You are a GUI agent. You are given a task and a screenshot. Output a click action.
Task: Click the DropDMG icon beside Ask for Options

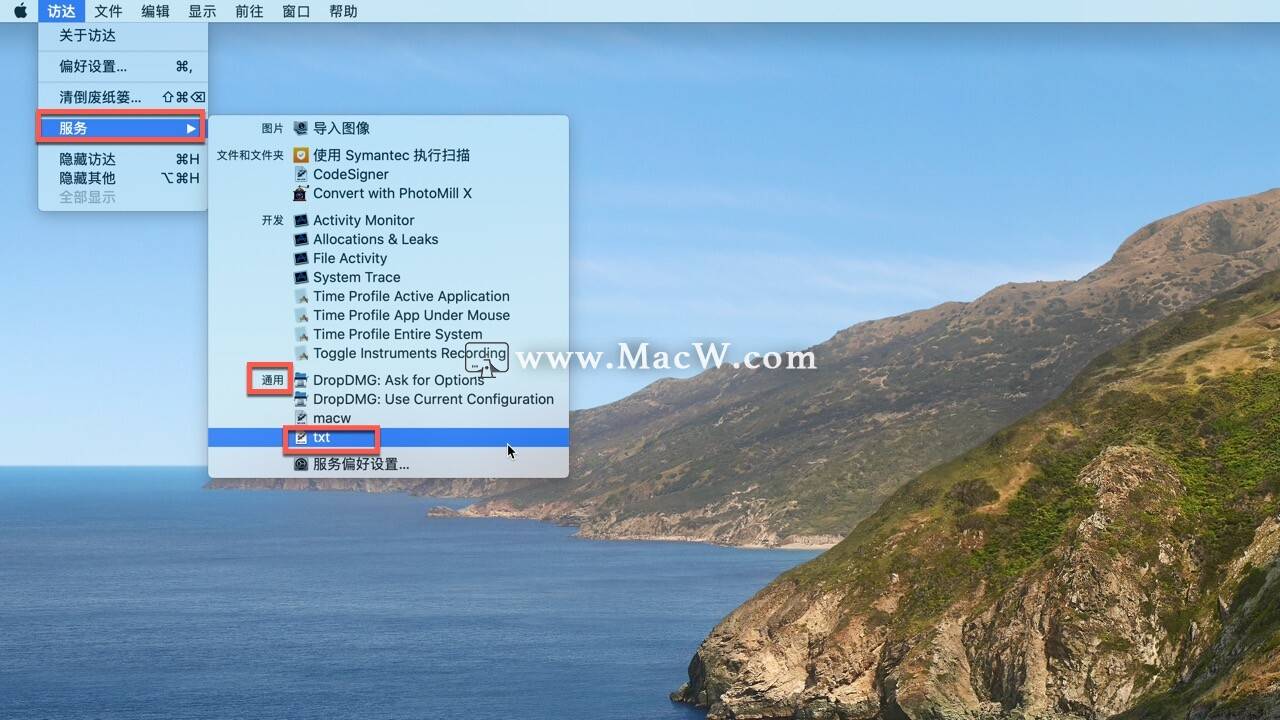tap(300, 380)
